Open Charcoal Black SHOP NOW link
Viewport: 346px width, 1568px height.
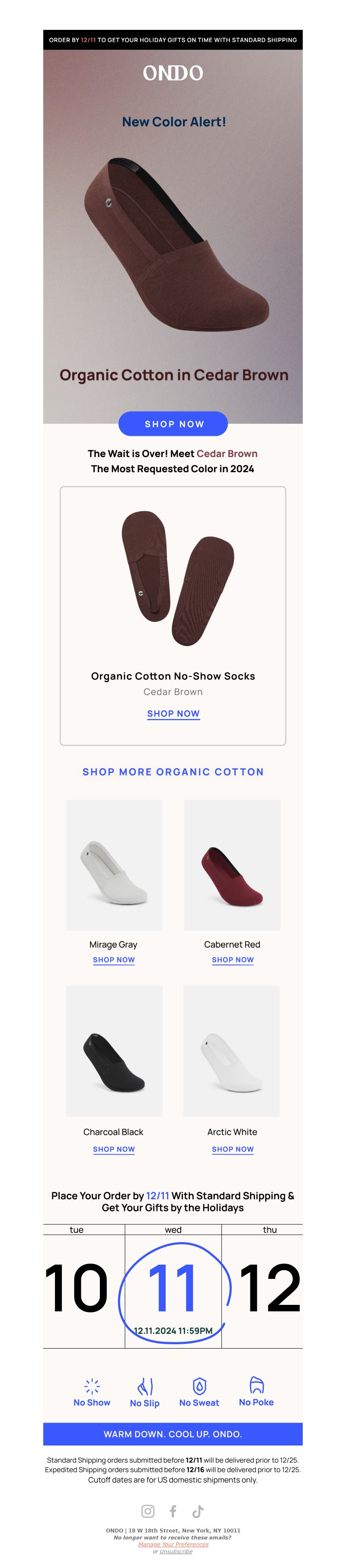(114, 1149)
